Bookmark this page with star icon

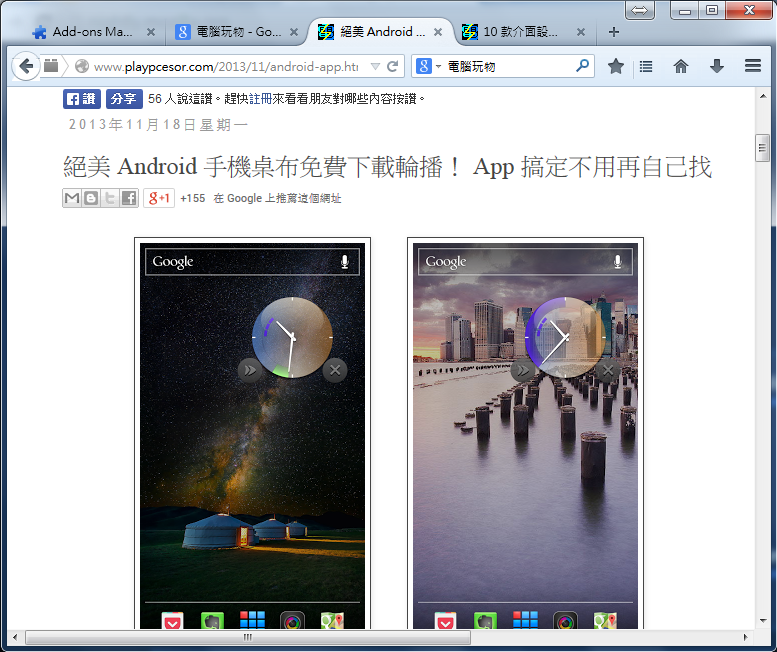point(615,66)
